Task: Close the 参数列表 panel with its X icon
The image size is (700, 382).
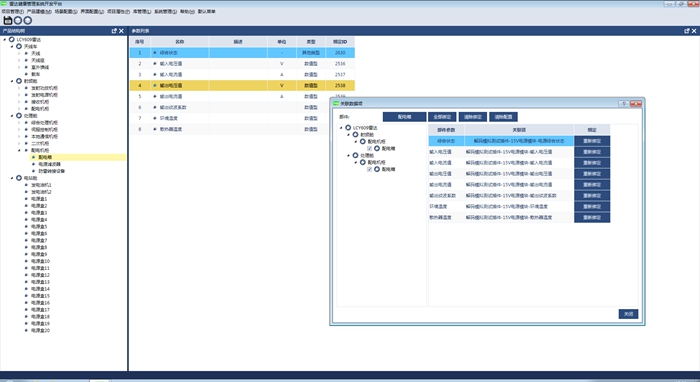Action: click(x=694, y=31)
